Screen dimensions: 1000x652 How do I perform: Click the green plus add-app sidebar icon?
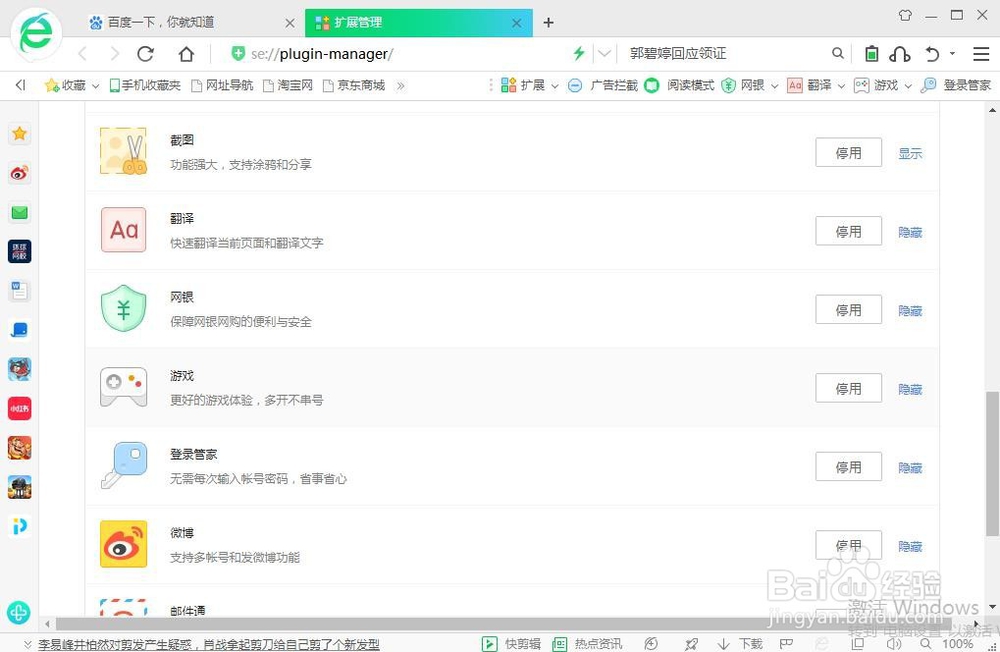[18, 612]
